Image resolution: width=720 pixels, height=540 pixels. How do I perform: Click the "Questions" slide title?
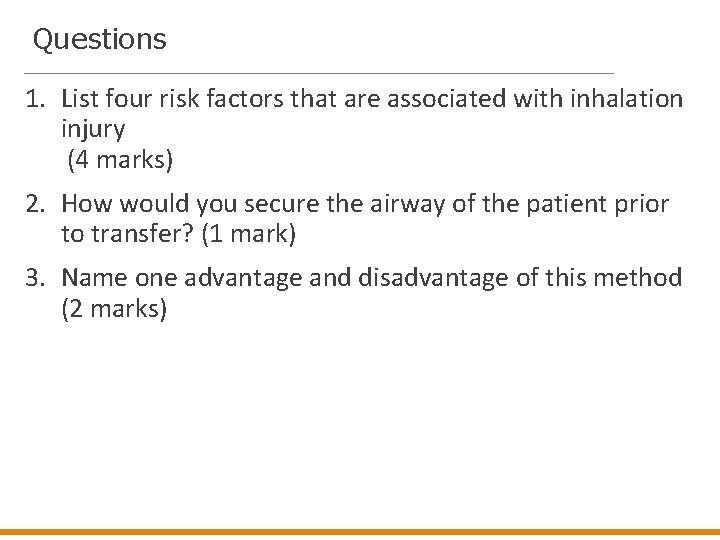[x=99, y=40]
